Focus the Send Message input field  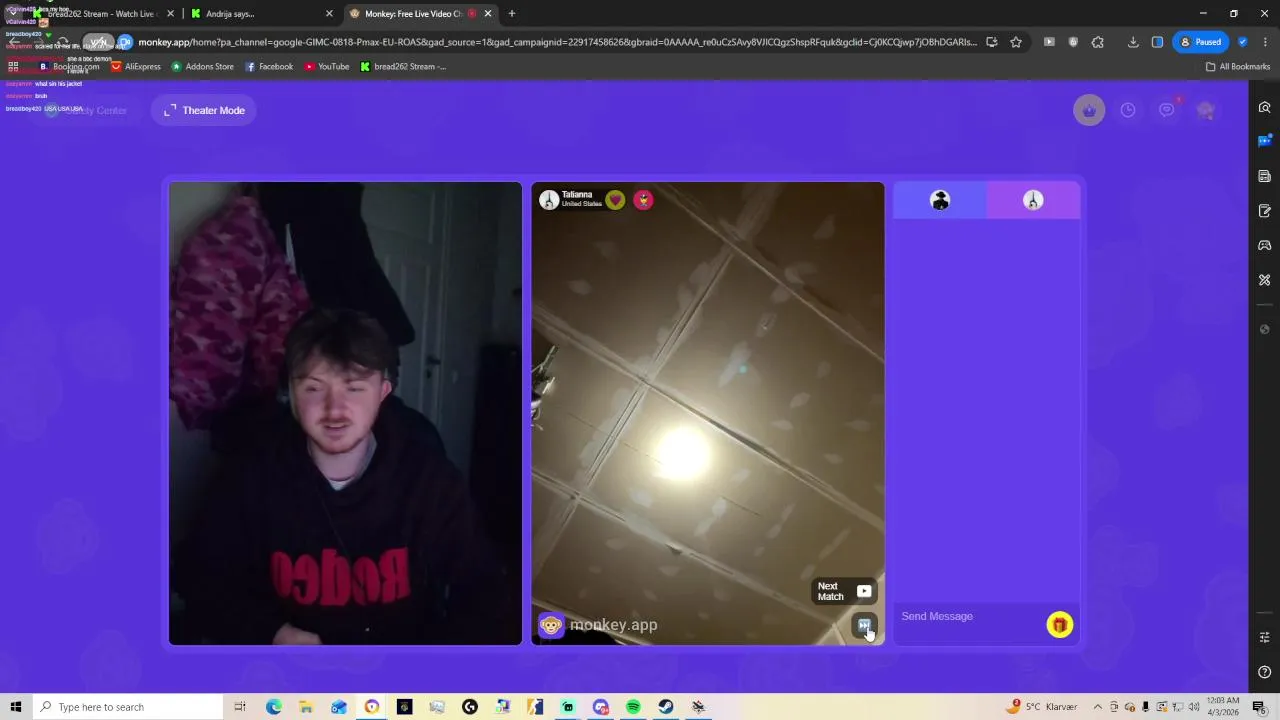click(x=968, y=616)
